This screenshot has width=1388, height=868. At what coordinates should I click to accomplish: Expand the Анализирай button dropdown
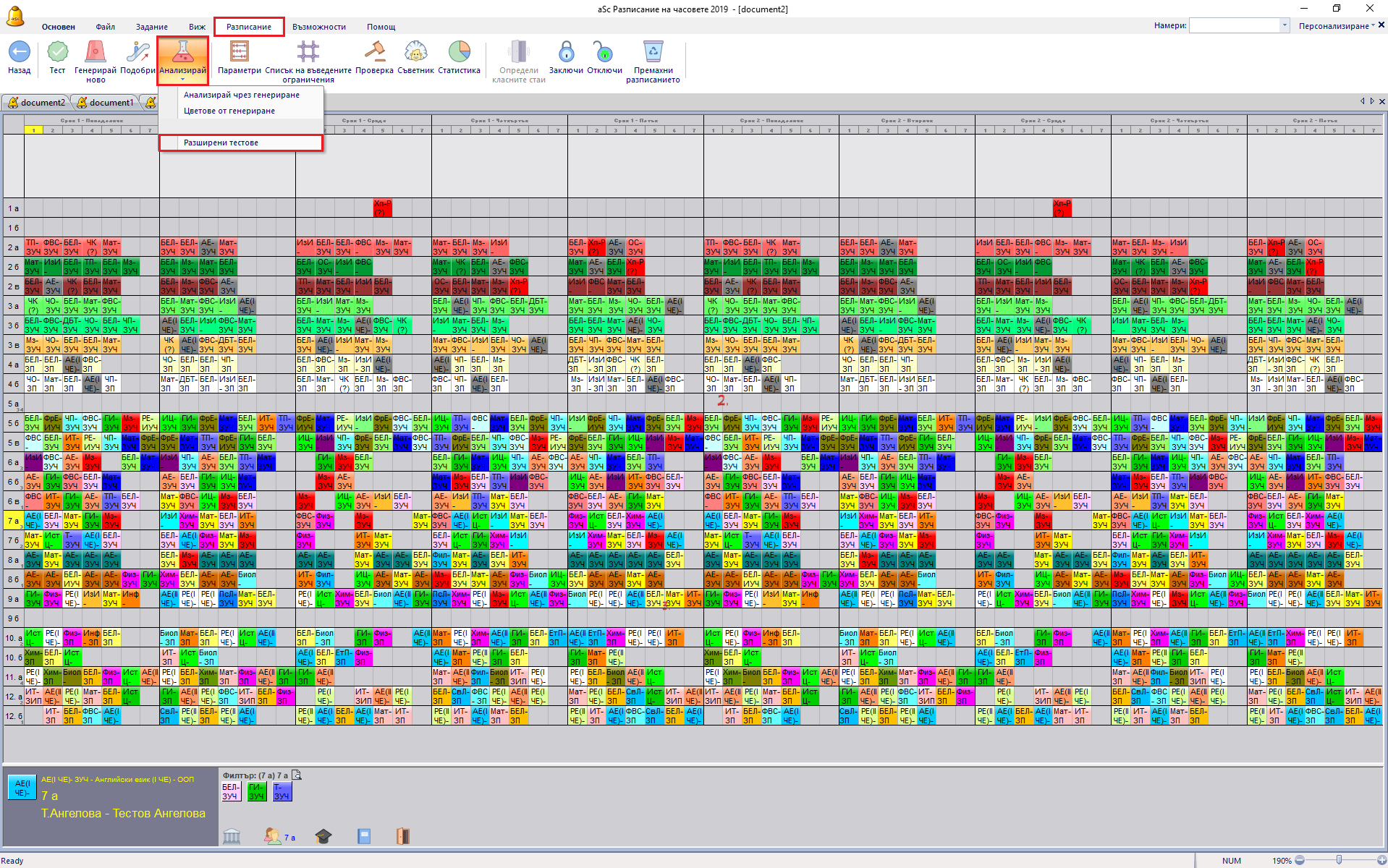[x=182, y=80]
